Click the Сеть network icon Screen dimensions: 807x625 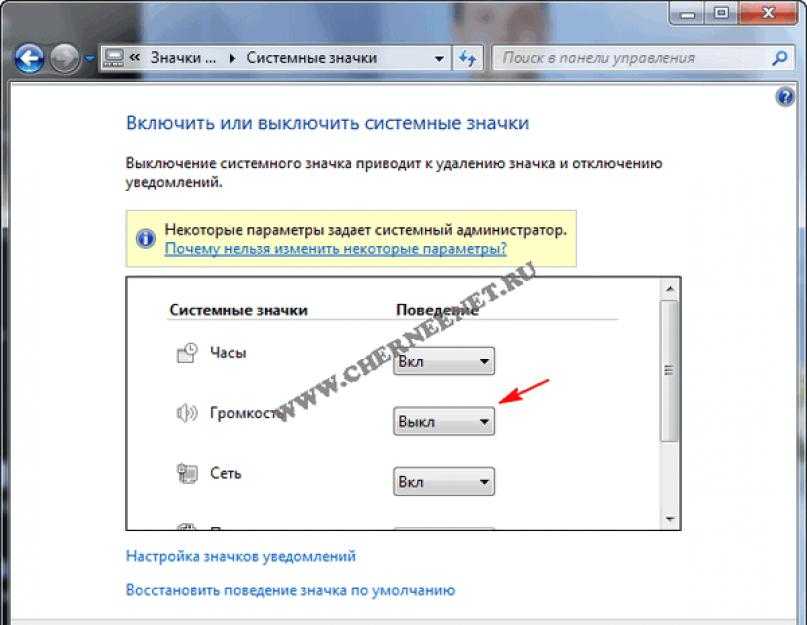tap(187, 473)
